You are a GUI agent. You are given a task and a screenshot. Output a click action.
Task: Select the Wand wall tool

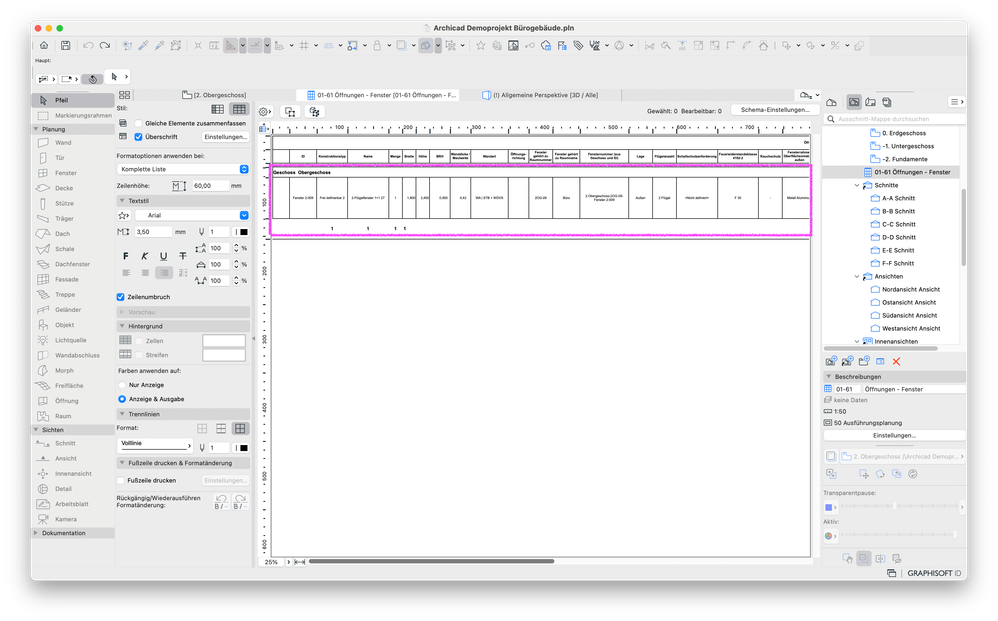coord(73,143)
